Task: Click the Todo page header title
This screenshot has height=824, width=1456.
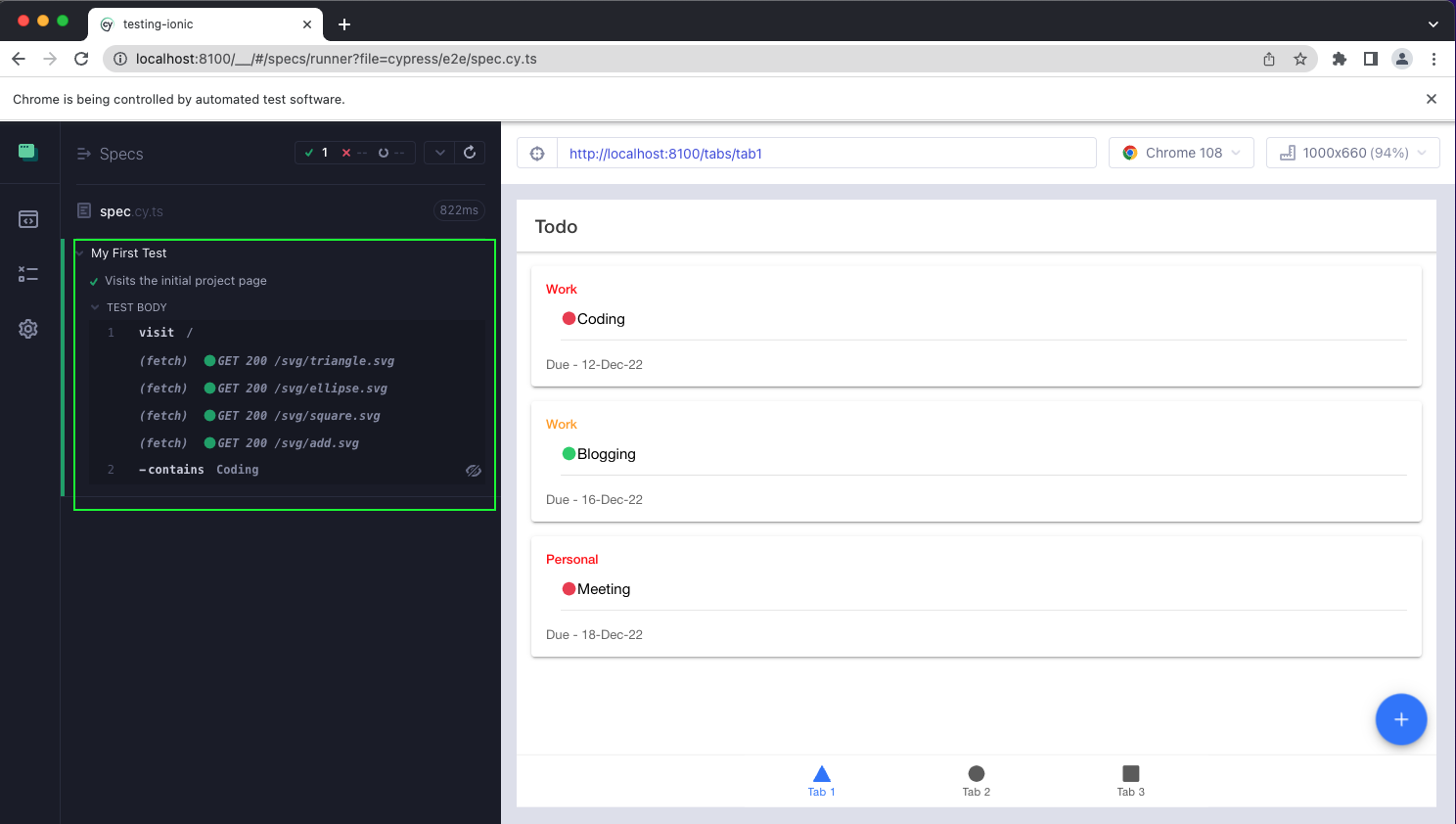Action: [x=556, y=226]
